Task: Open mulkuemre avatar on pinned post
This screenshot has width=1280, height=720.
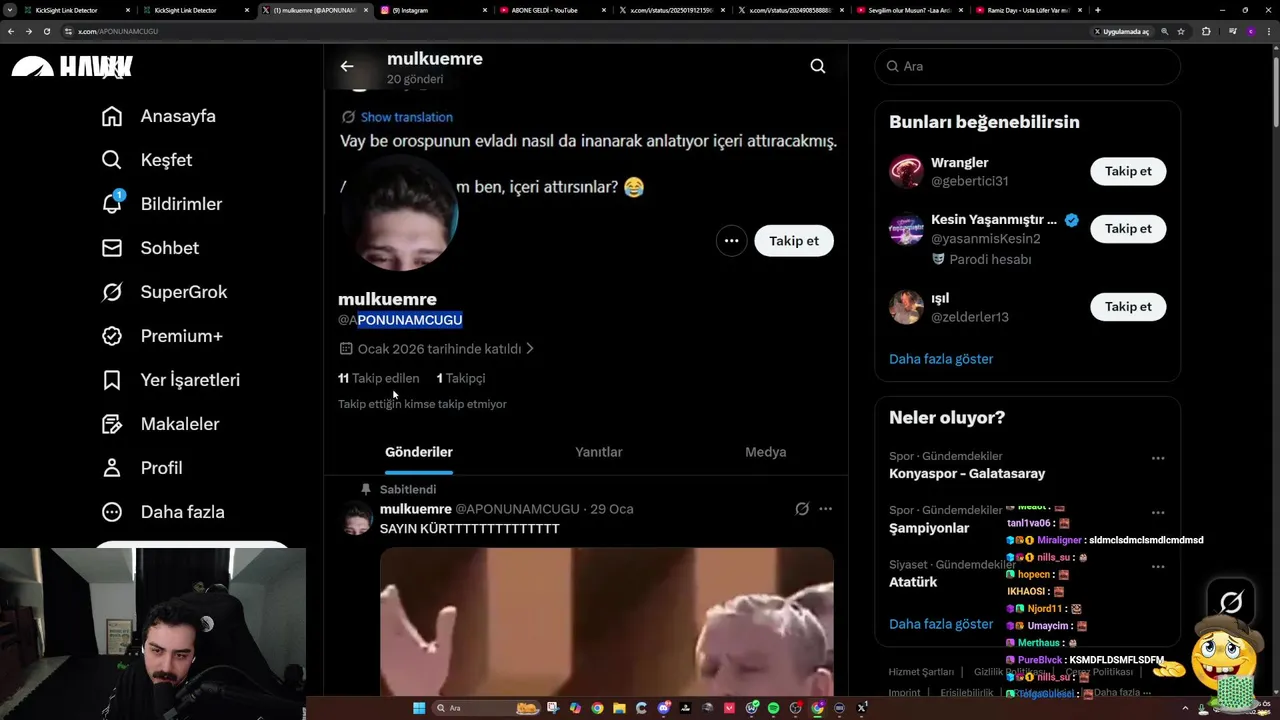Action: coord(358,518)
